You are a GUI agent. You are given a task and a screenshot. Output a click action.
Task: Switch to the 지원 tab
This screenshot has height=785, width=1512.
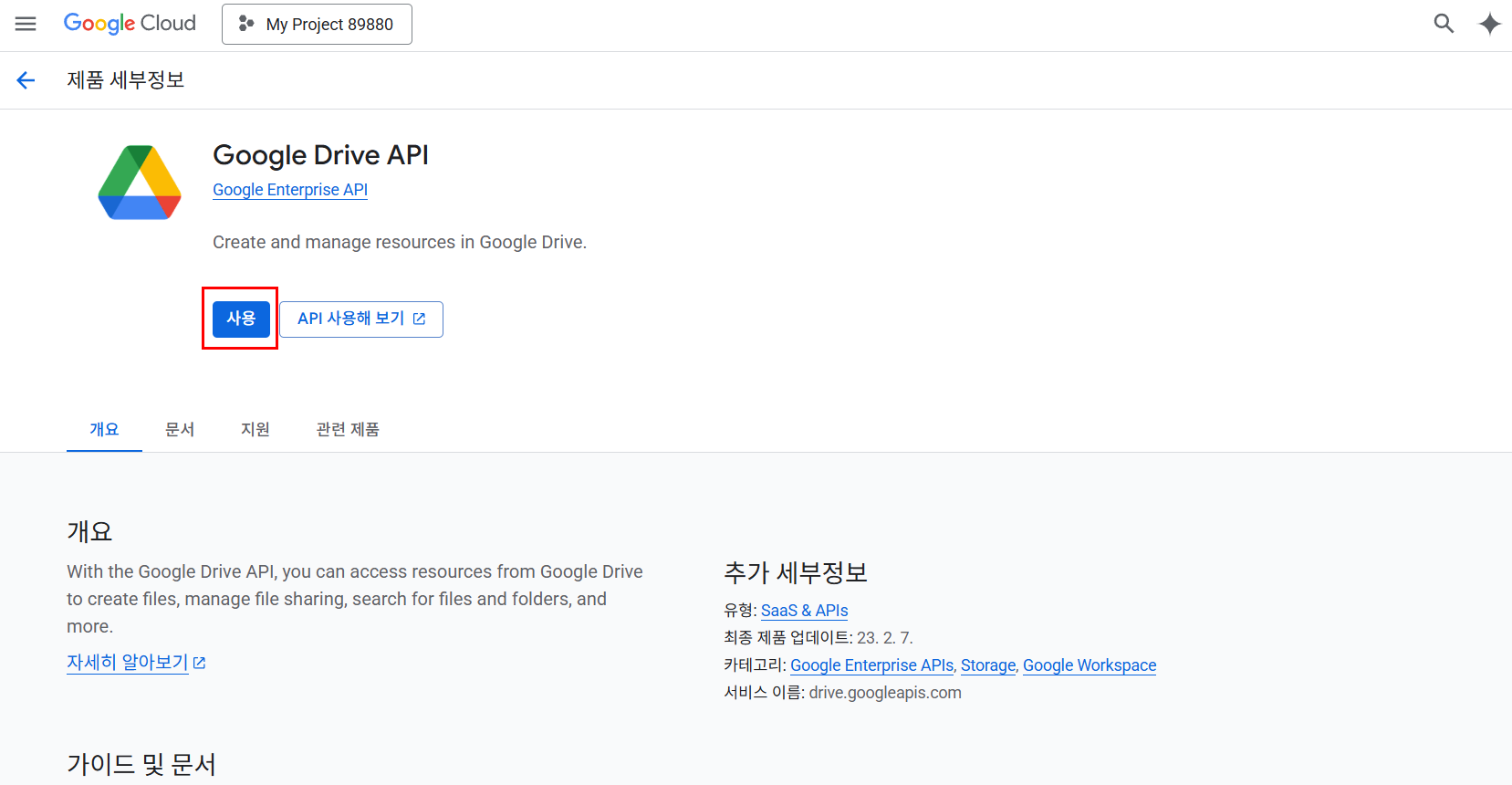click(x=255, y=429)
